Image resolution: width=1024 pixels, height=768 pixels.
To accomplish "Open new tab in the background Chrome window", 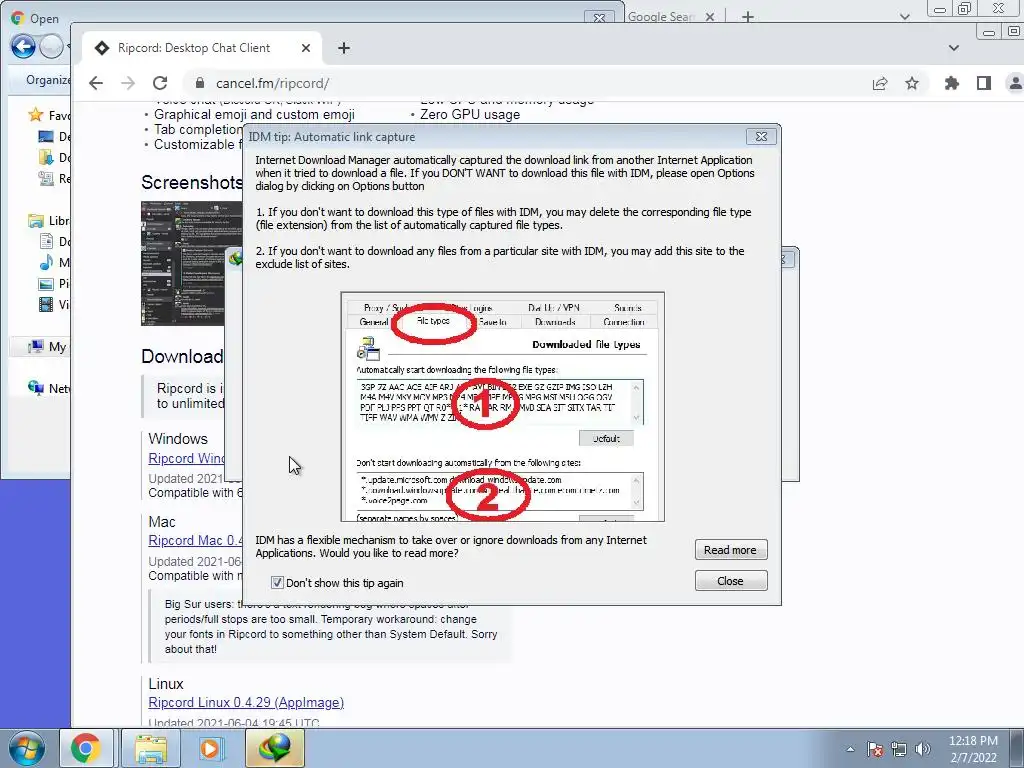I will tap(748, 17).
